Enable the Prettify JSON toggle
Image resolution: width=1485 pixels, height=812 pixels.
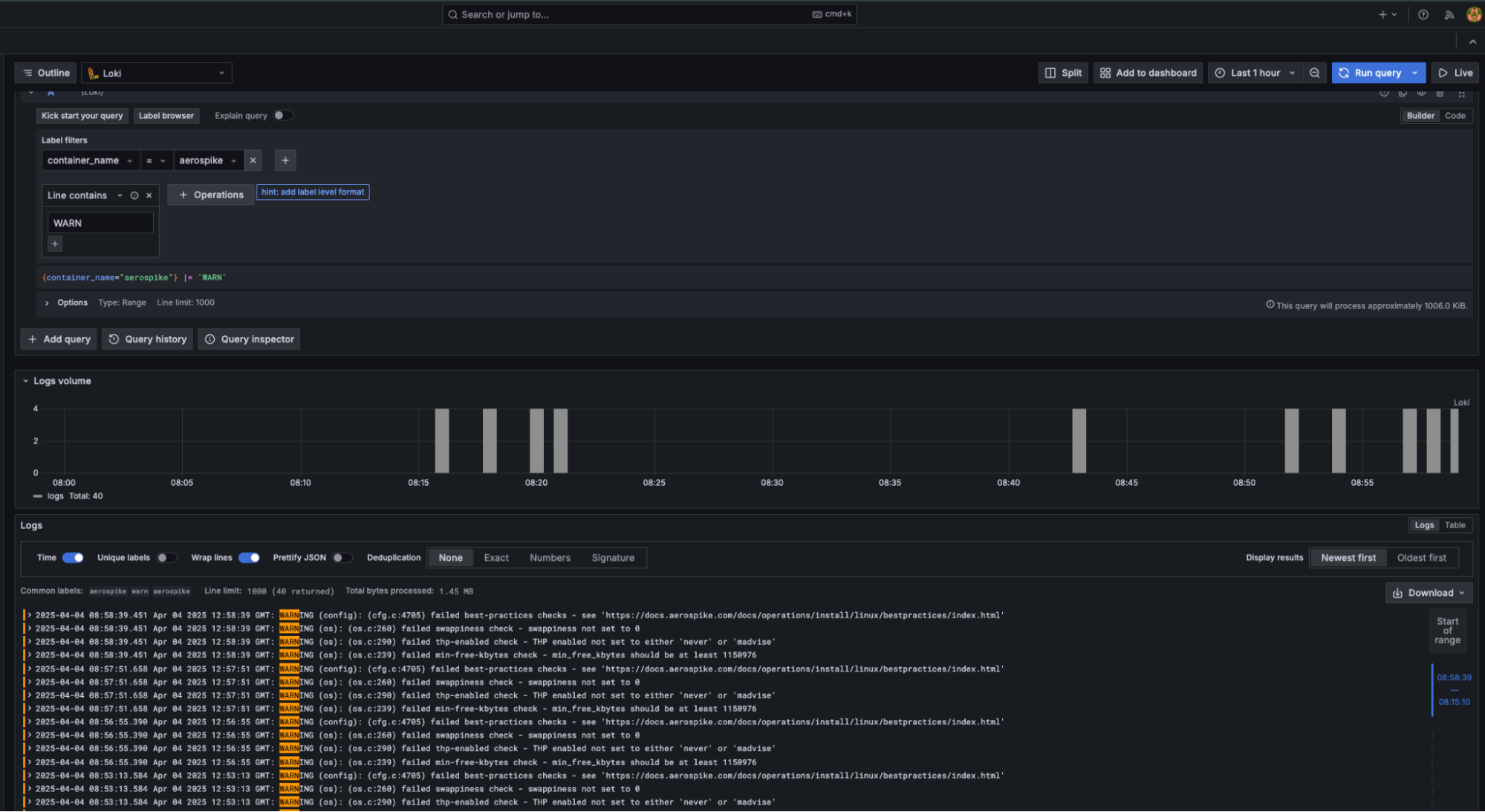point(342,558)
